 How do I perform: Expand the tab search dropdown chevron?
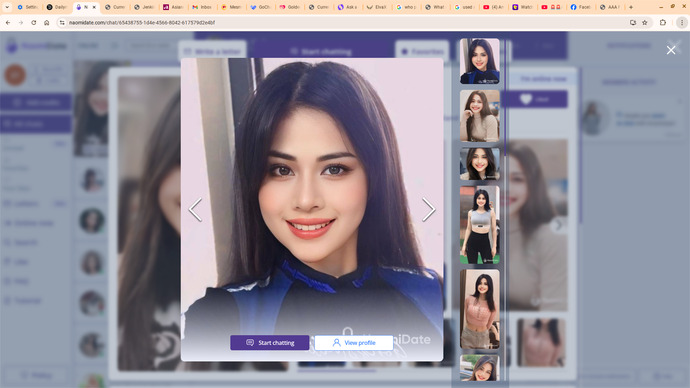[7, 7]
